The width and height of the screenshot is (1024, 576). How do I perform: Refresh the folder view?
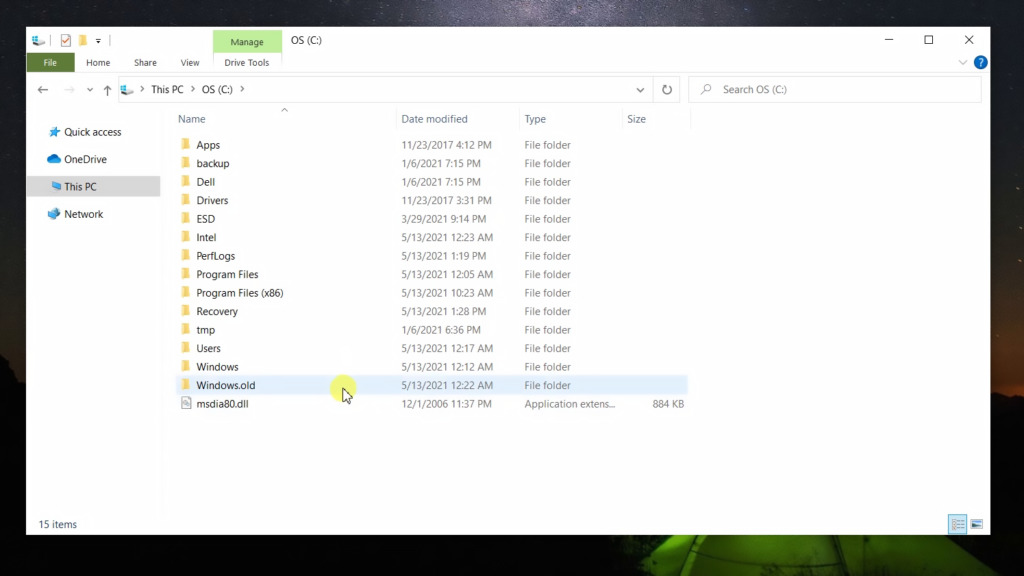click(667, 89)
